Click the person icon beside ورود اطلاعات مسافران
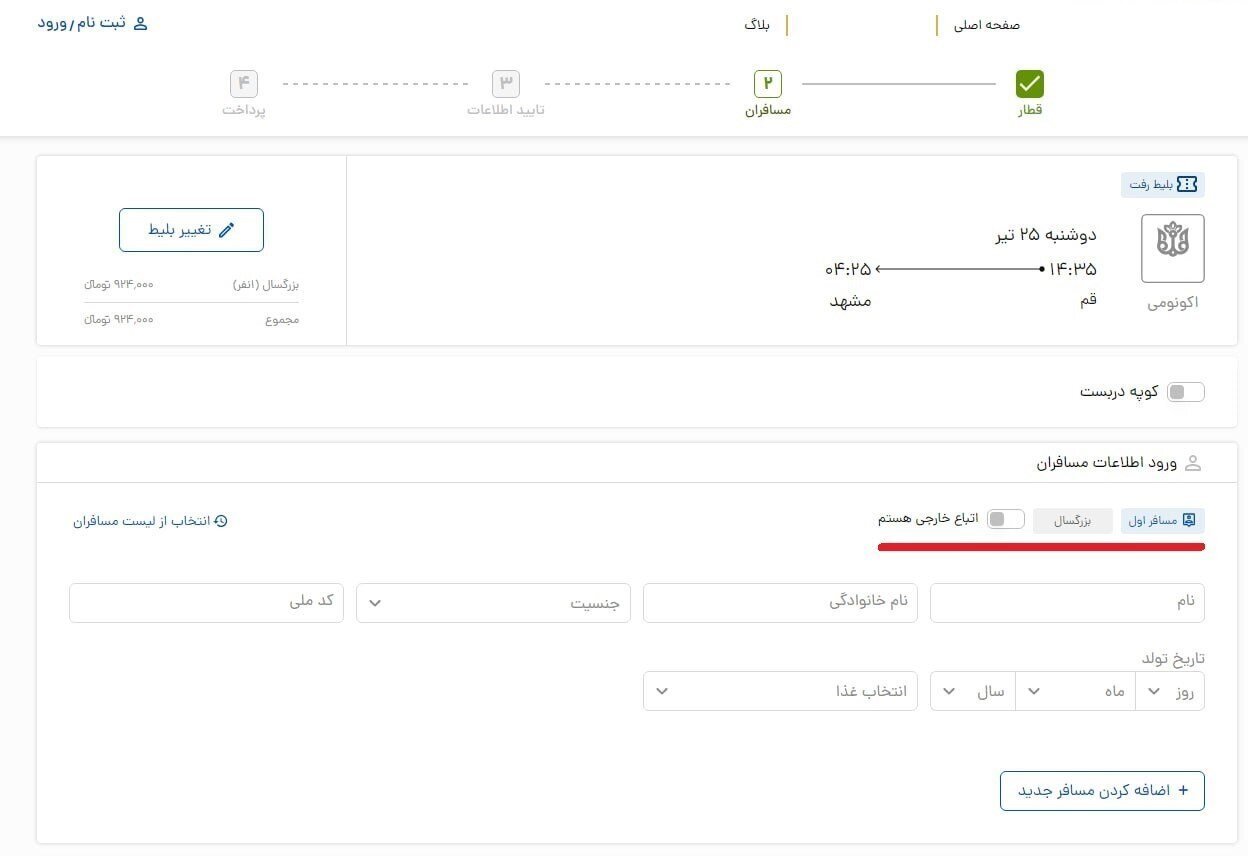The image size is (1248, 856). click(x=1192, y=462)
